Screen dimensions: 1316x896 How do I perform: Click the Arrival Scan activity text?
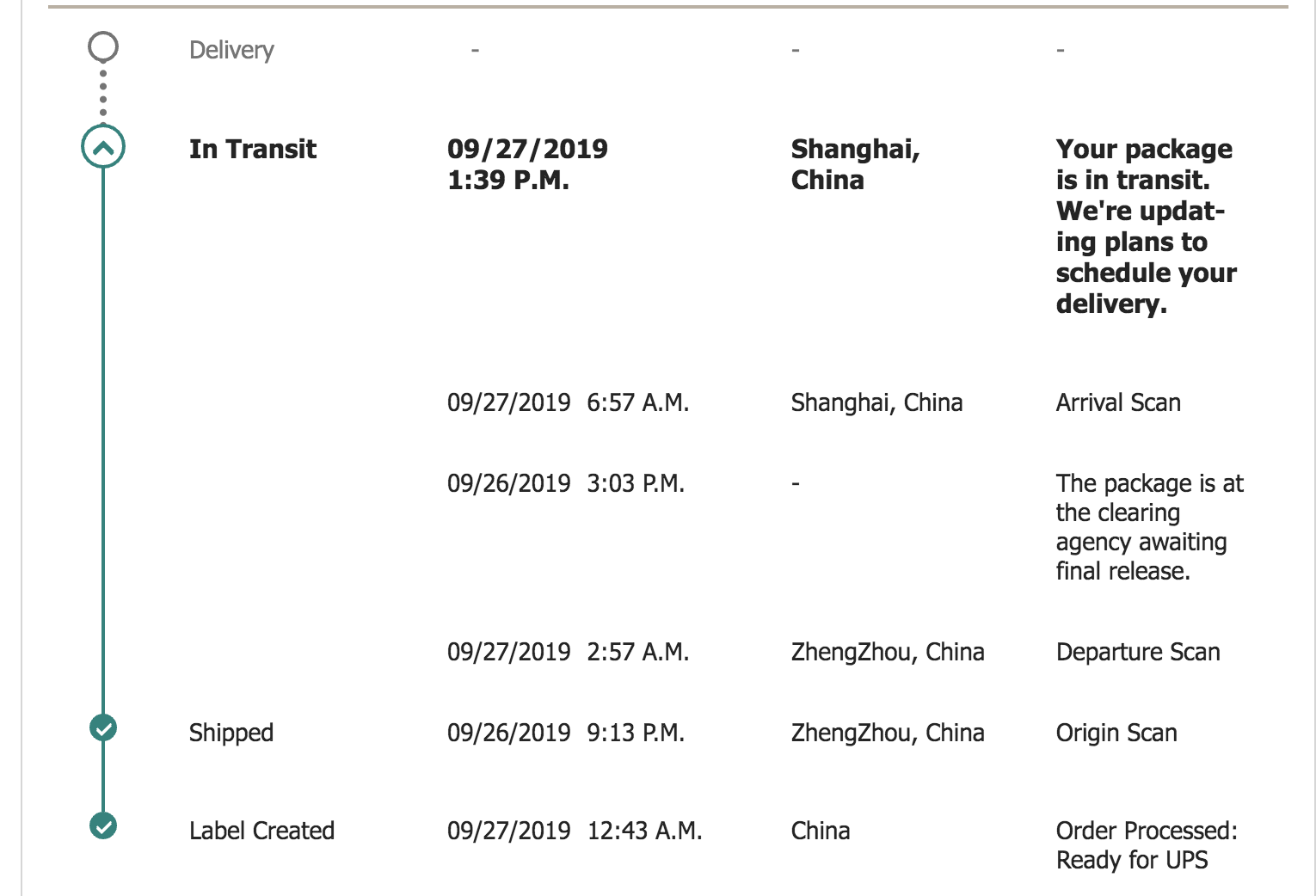(1118, 402)
